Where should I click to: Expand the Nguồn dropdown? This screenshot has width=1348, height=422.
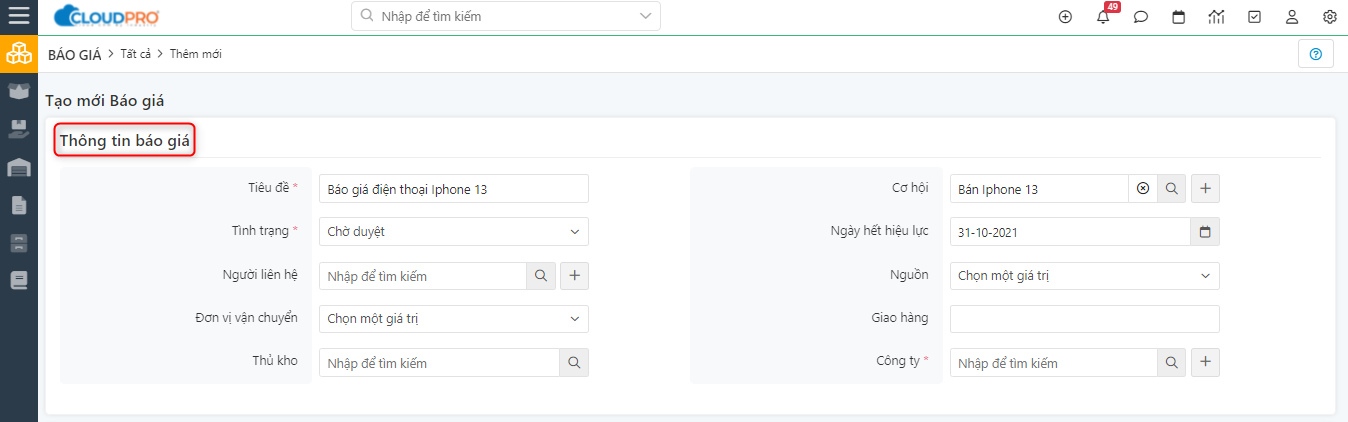tap(1085, 276)
